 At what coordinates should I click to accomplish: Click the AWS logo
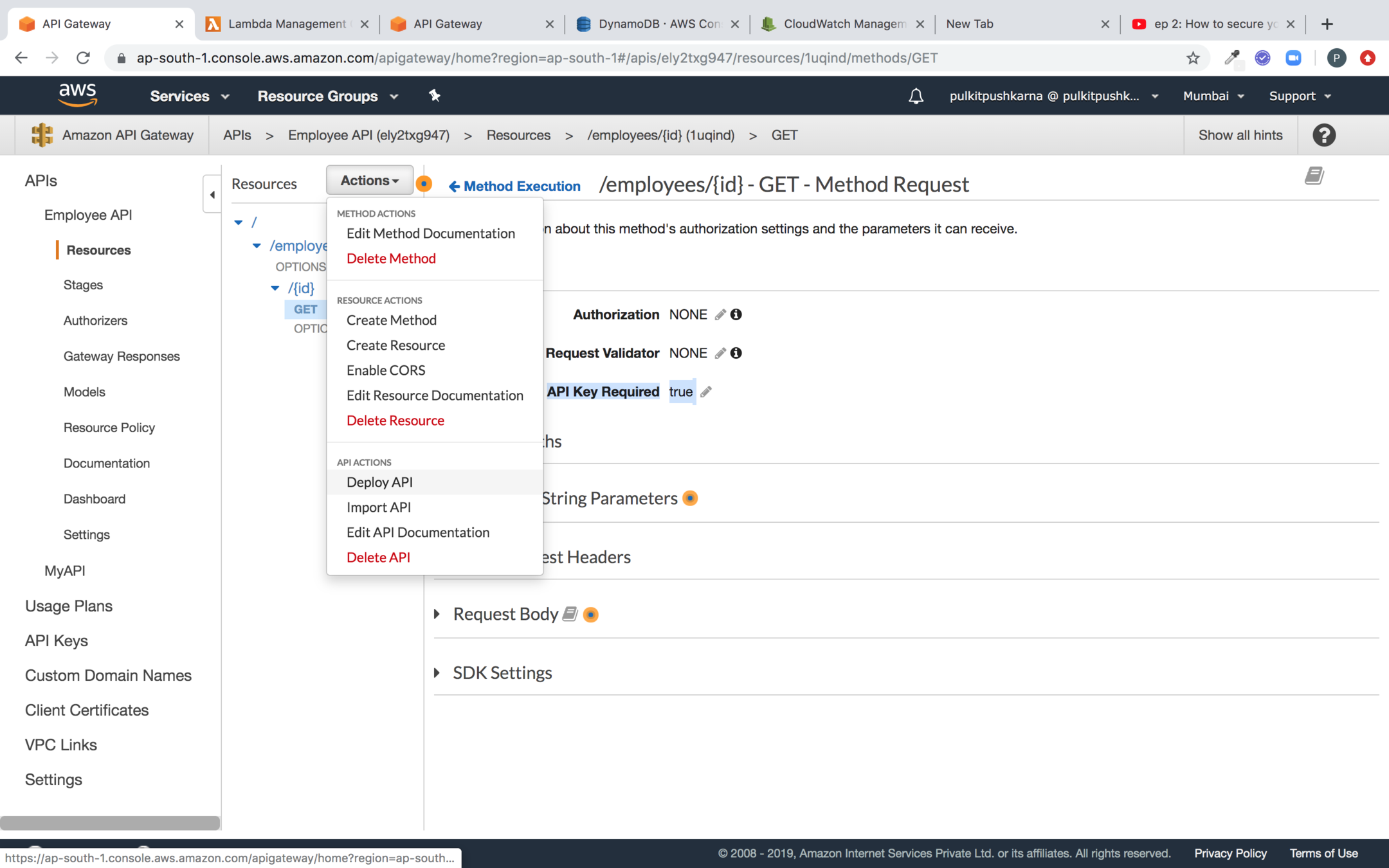[x=78, y=95]
